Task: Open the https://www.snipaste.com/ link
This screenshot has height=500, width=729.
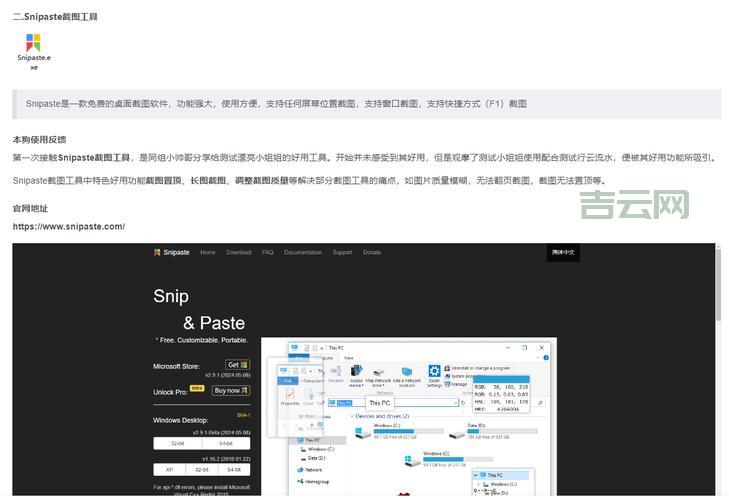Action: [x=69, y=227]
